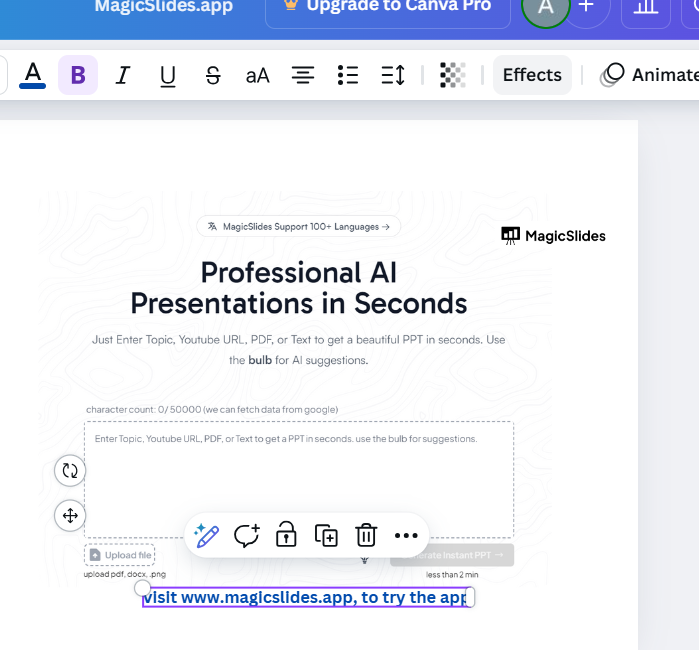The height and width of the screenshot is (650, 699).
Task: Open the user avatar A menu
Action: tap(546, 7)
